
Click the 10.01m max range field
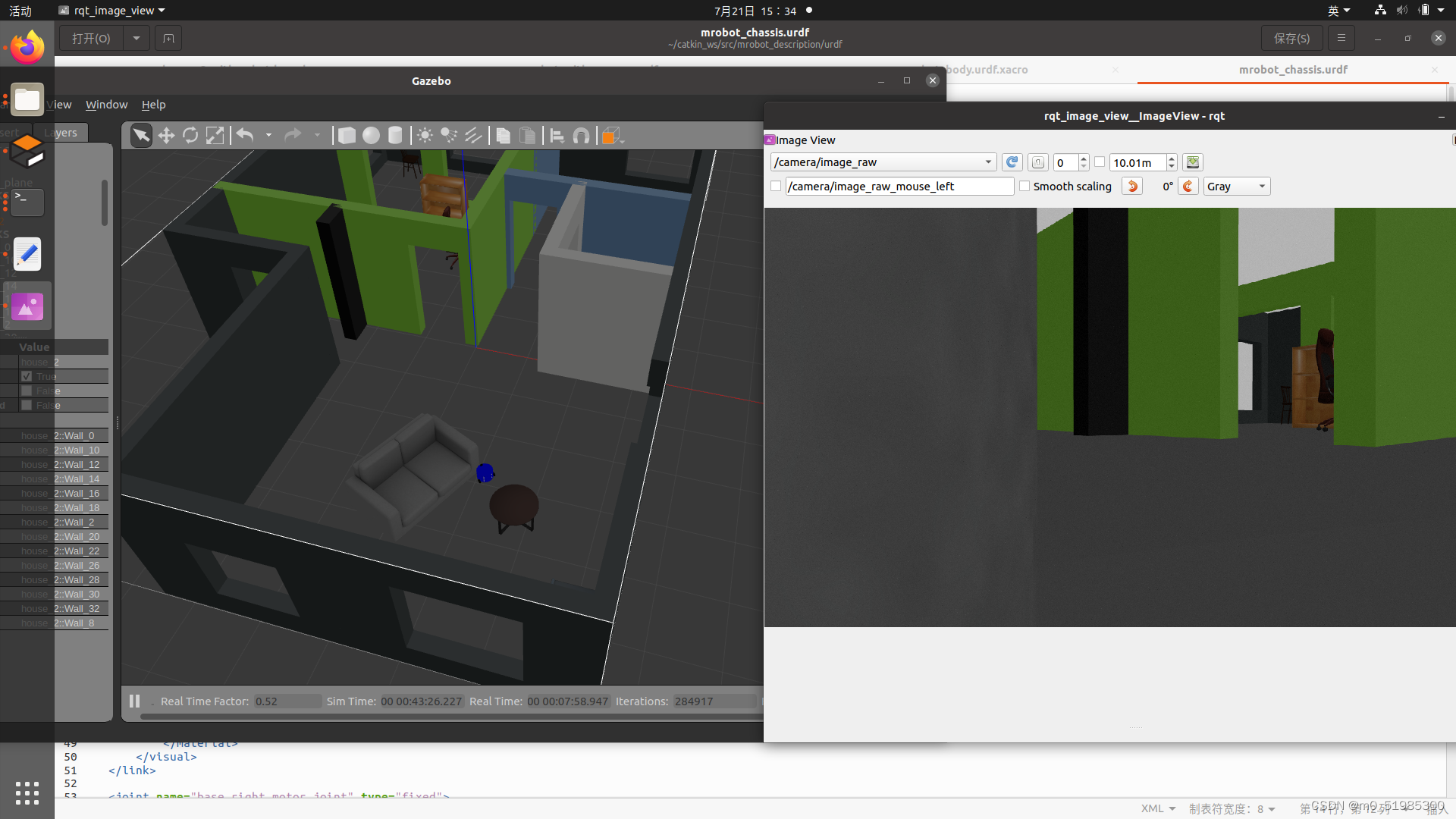pyautogui.click(x=1137, y=162)
